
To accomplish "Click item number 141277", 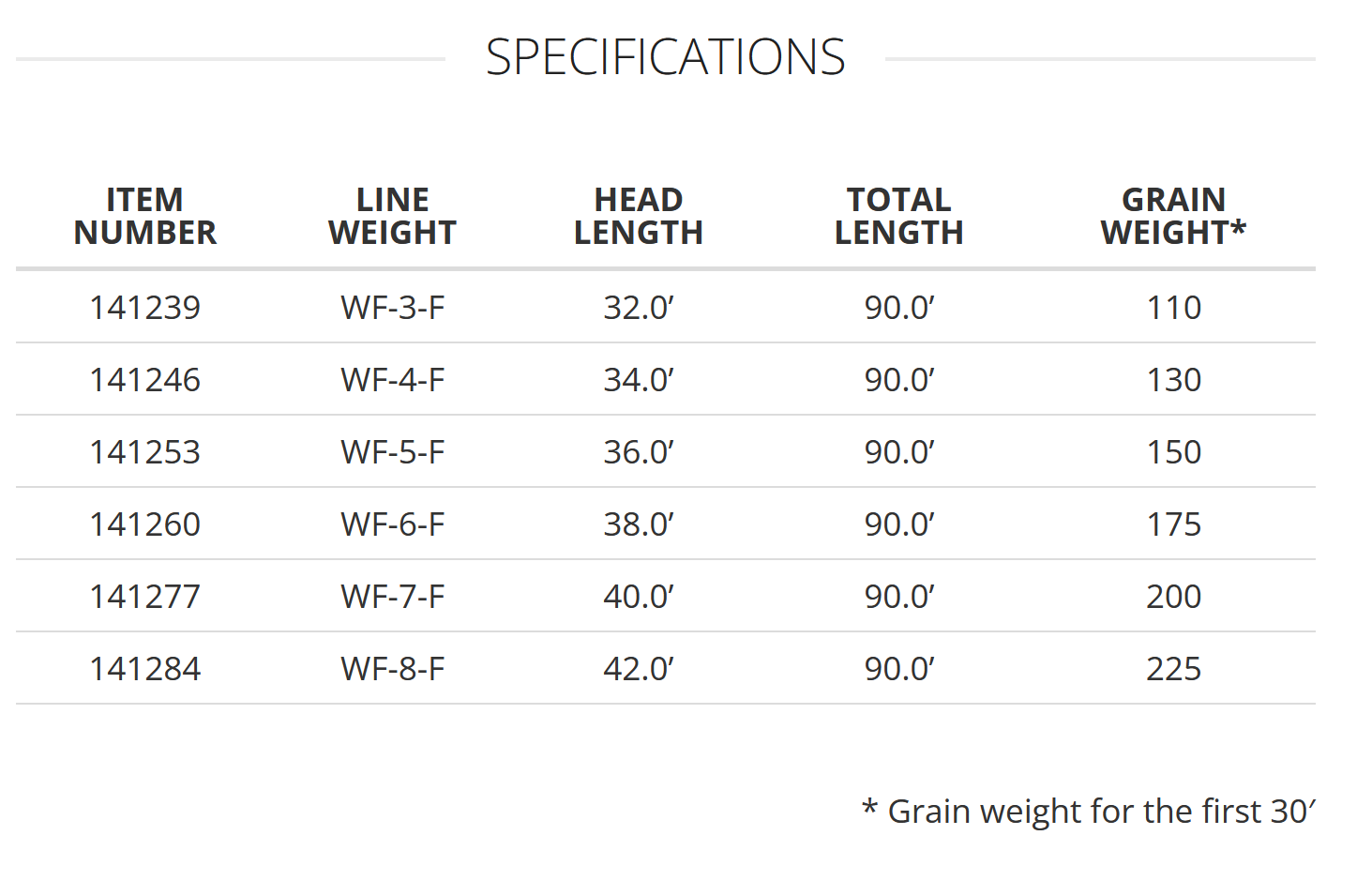I will click(x=145, y=597).
